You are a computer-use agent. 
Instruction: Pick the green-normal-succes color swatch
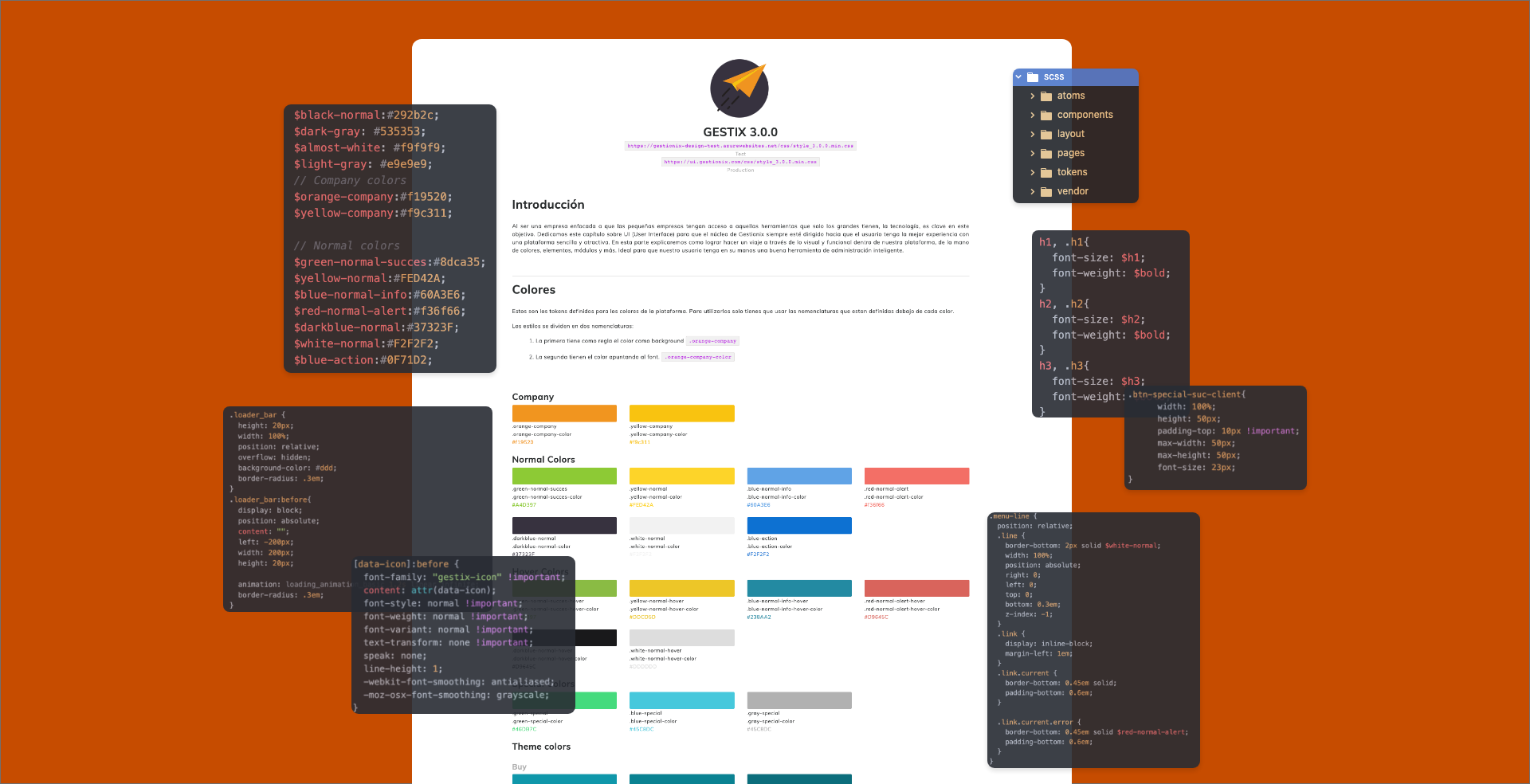pyautogui.click(x=564, y=476)
